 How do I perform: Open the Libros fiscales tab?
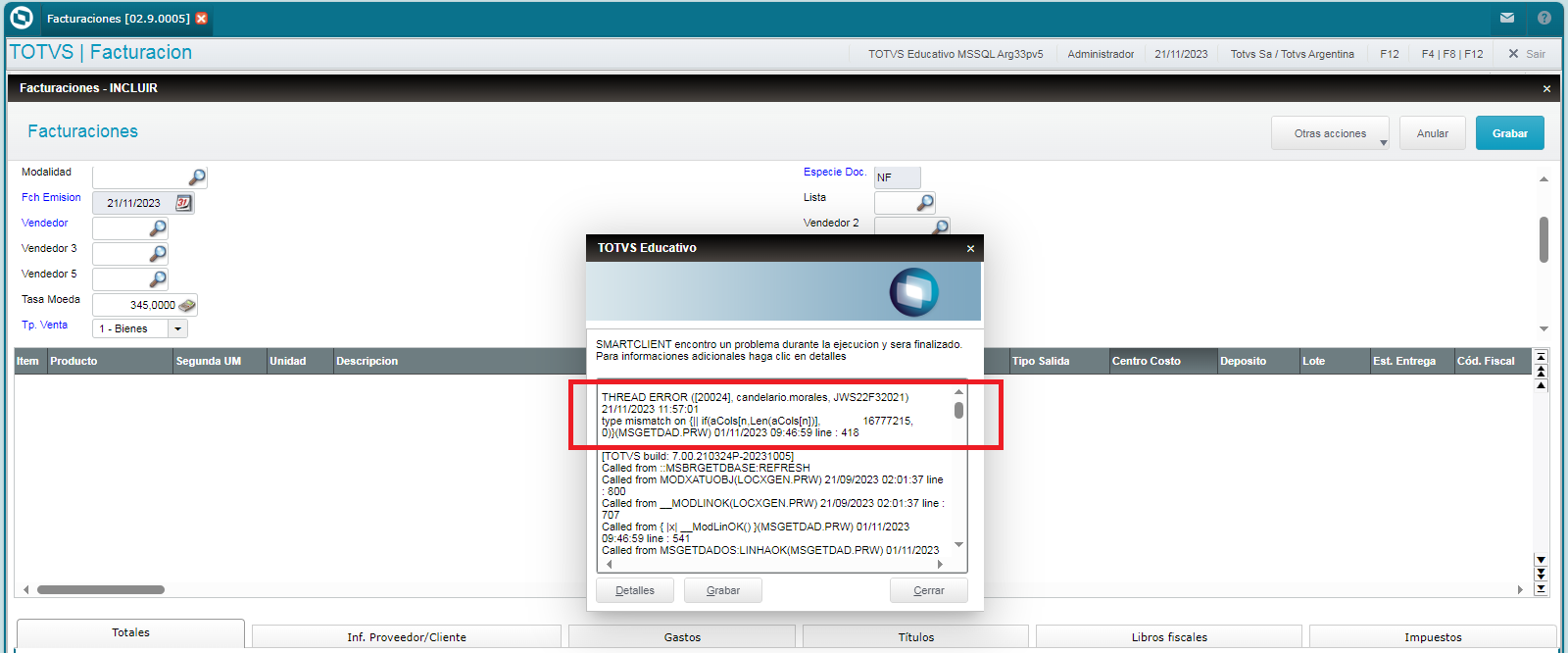[x=1169, y=637]
